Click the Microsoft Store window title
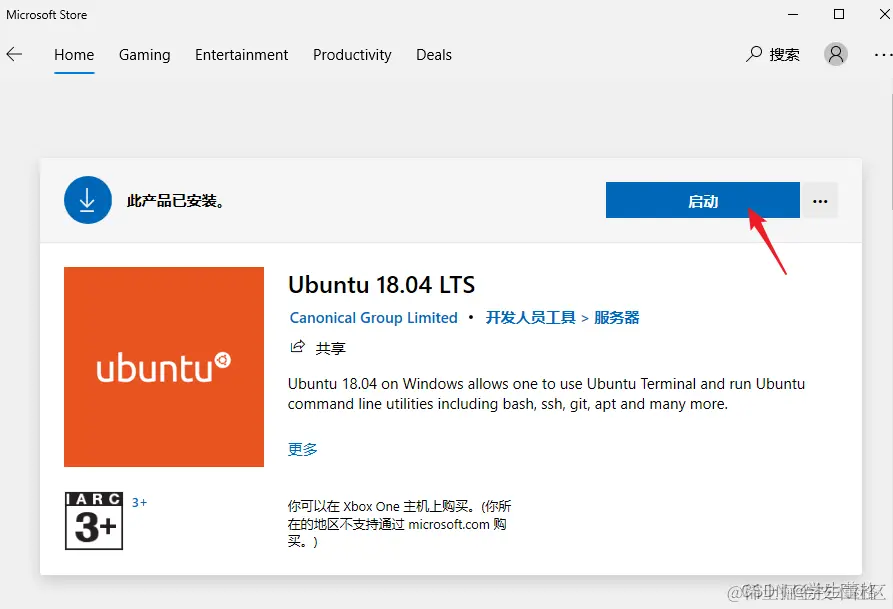Viewport: 893px width, 609px height. point(47,15)
